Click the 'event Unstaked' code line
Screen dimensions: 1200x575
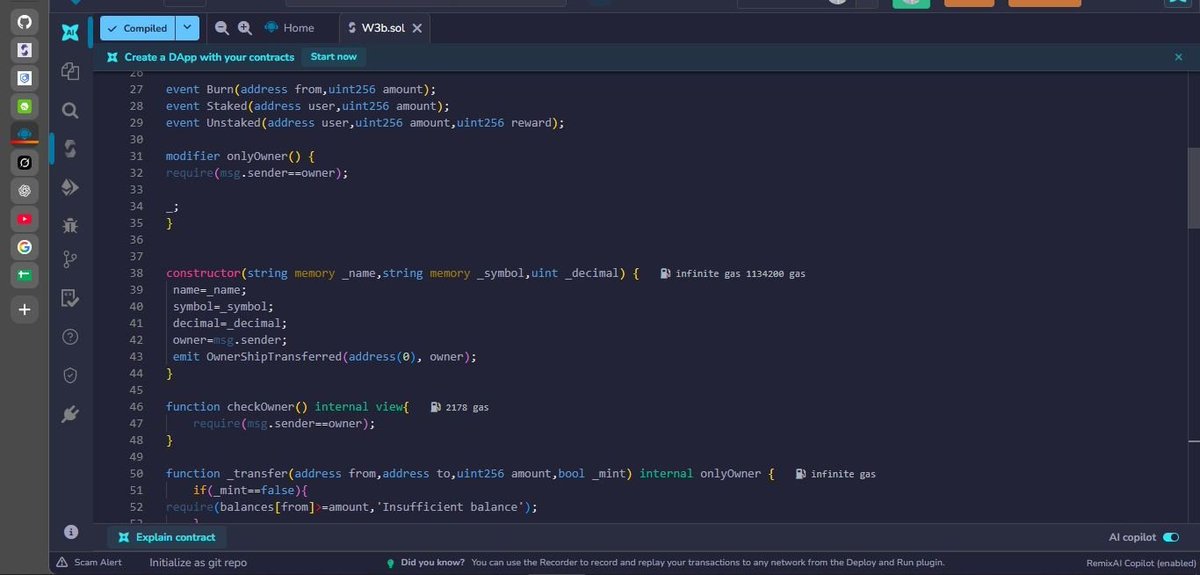click(x=365, y=123)
